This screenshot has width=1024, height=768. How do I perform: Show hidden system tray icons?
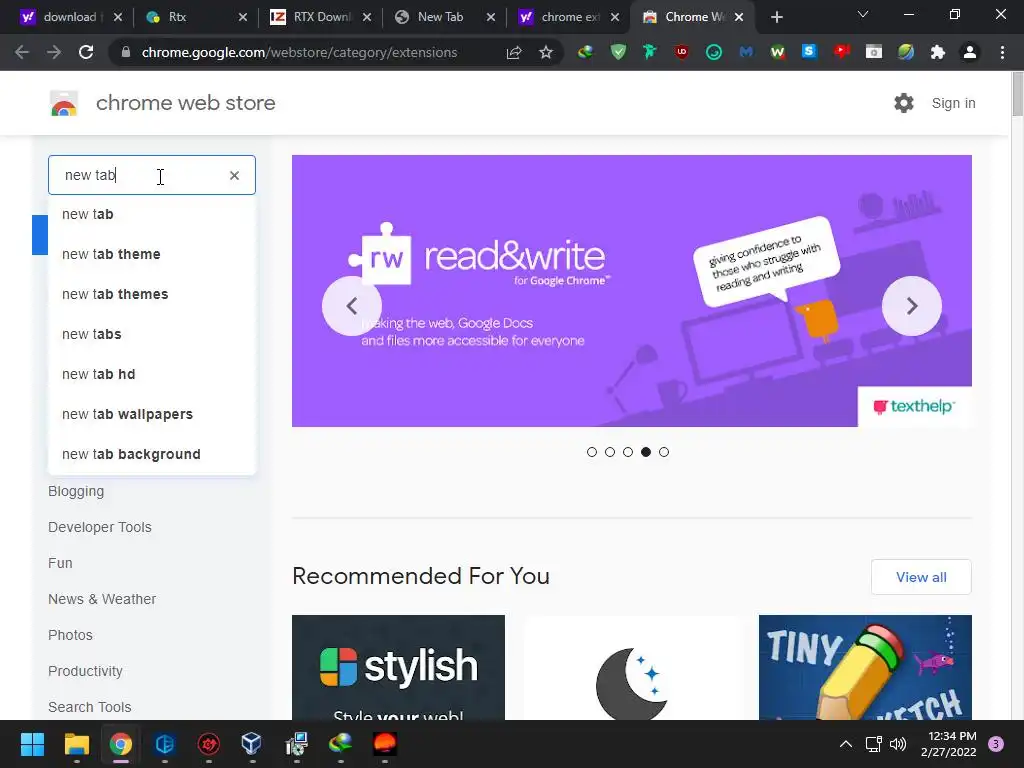846,744
